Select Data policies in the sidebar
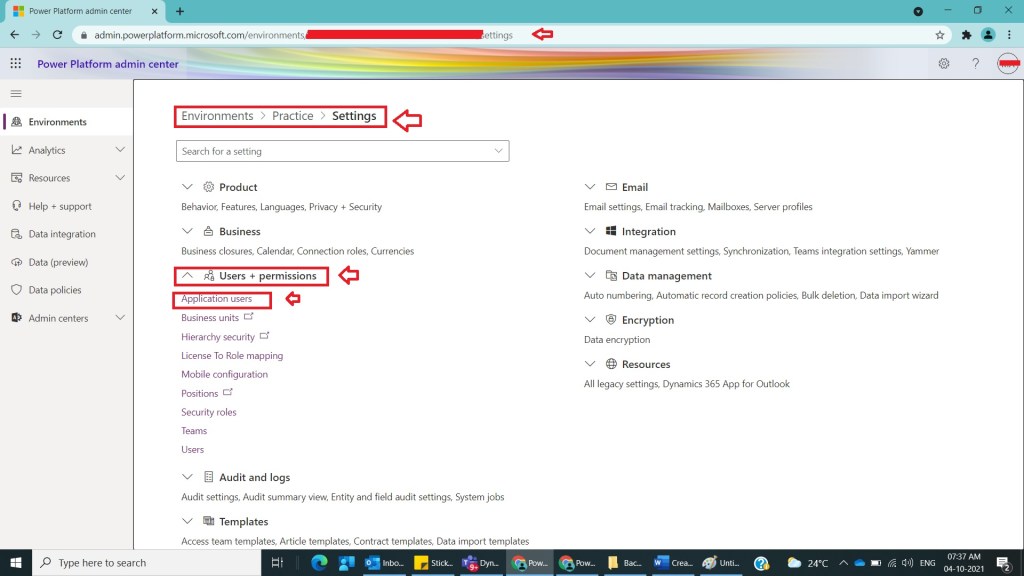Screen dimensions: 1024x576 point(56,290)
